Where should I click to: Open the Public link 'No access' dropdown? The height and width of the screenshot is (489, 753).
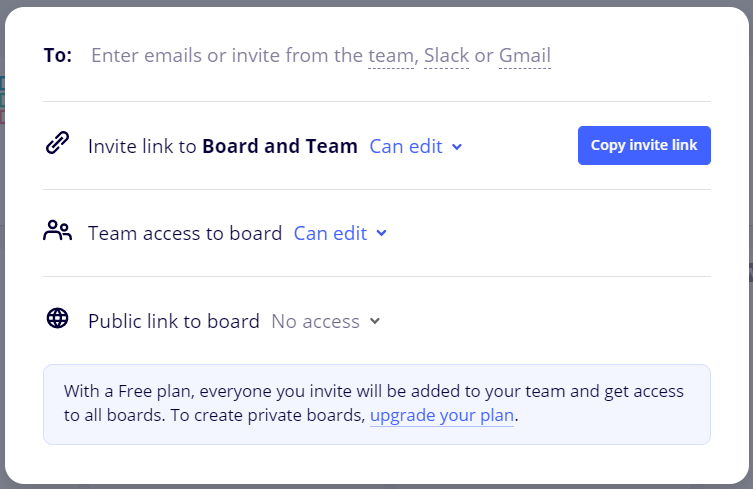(316, 321)
